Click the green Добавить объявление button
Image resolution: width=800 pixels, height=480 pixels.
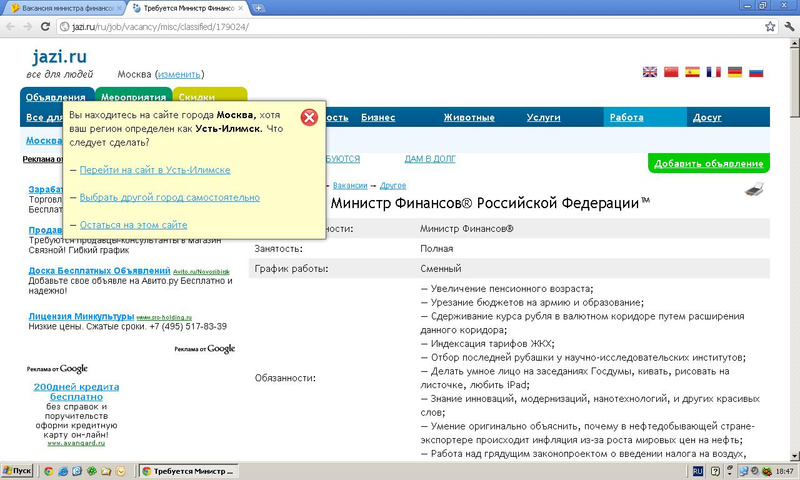(x=709, y=163)
